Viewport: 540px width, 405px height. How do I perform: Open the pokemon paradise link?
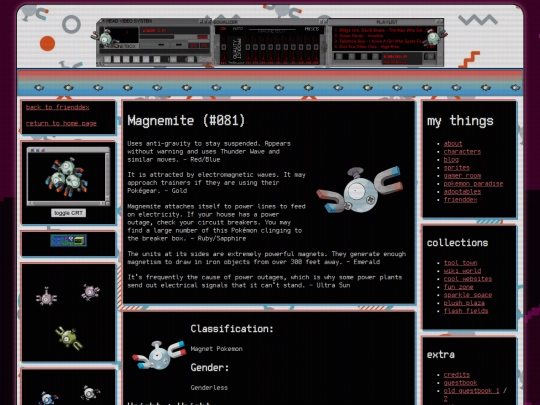473,184
